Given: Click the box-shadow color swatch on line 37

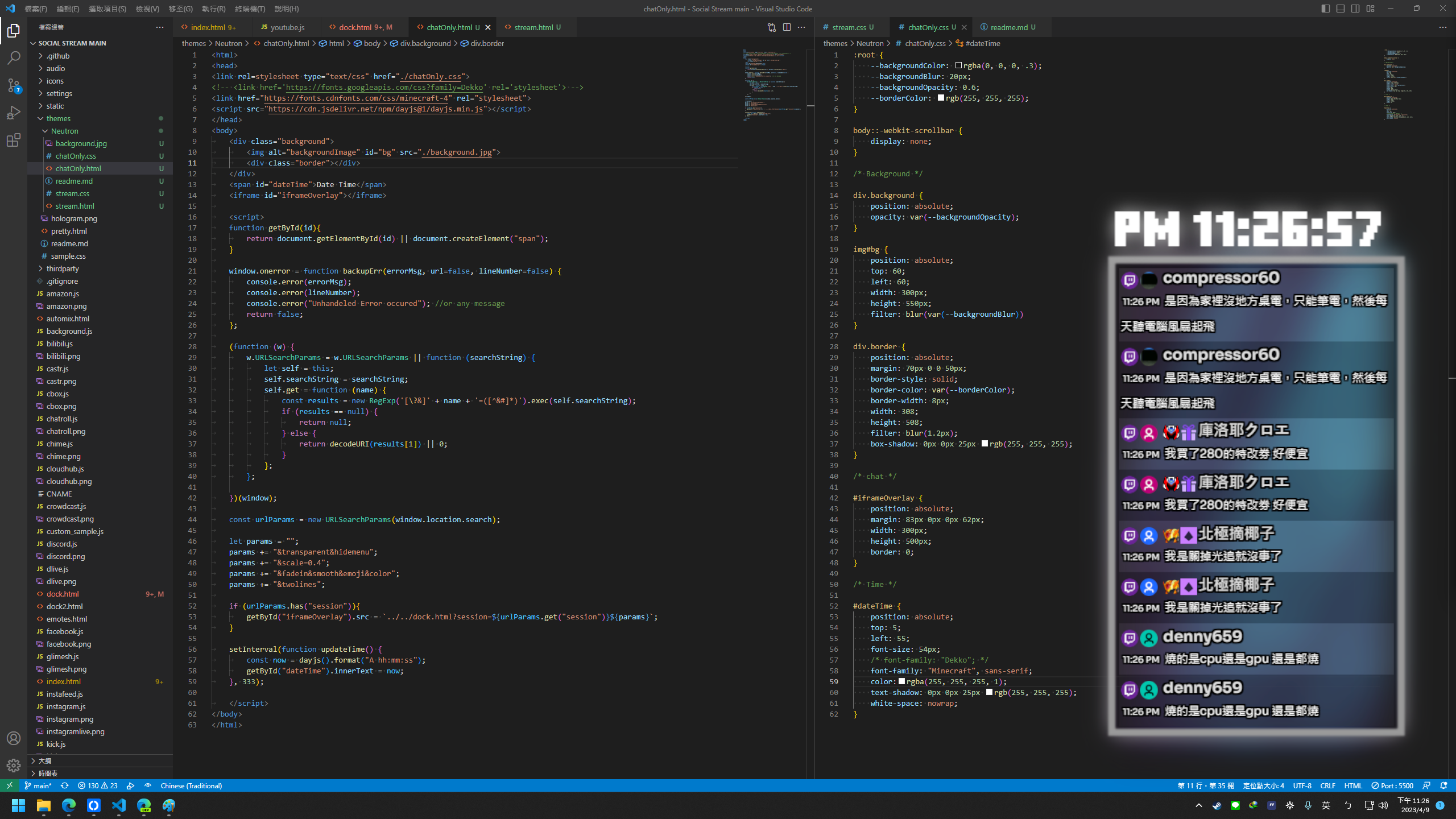Looking at the screenshot, I should point(985,444).
